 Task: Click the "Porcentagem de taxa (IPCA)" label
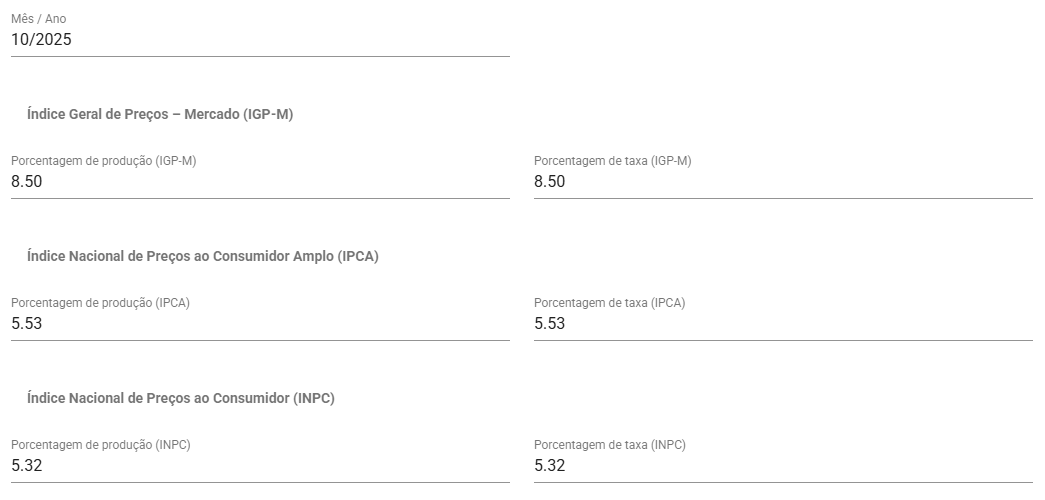point(609,303)
